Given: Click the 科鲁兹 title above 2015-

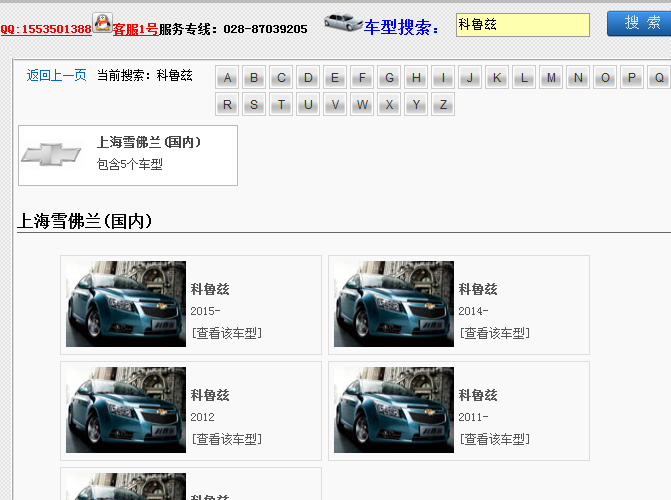Looking at the screenshot, I should click(210, 289).
